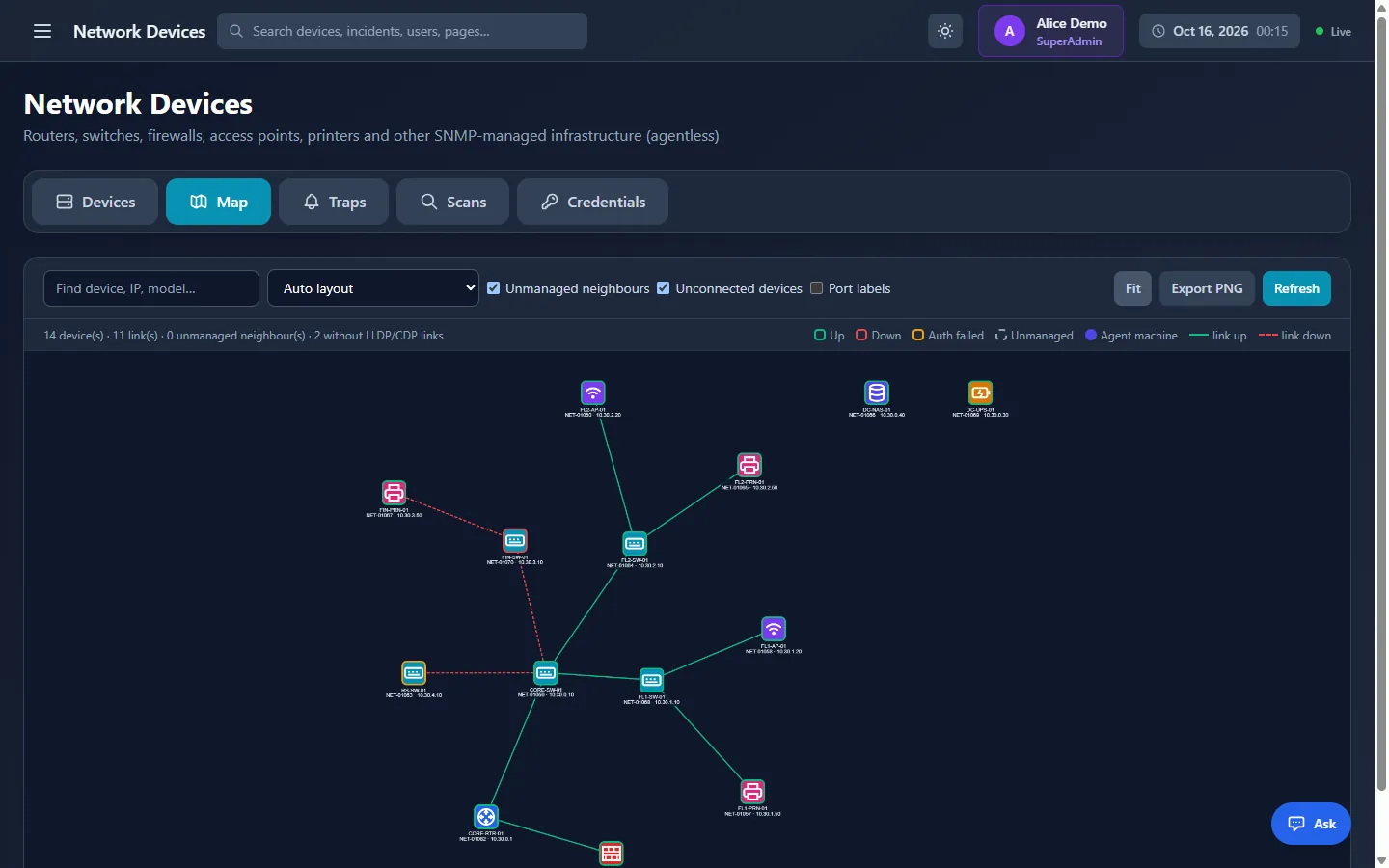1389x868 pixels.
Task: Open the hamburger navigation menu
Action: [x=42, y=31]
